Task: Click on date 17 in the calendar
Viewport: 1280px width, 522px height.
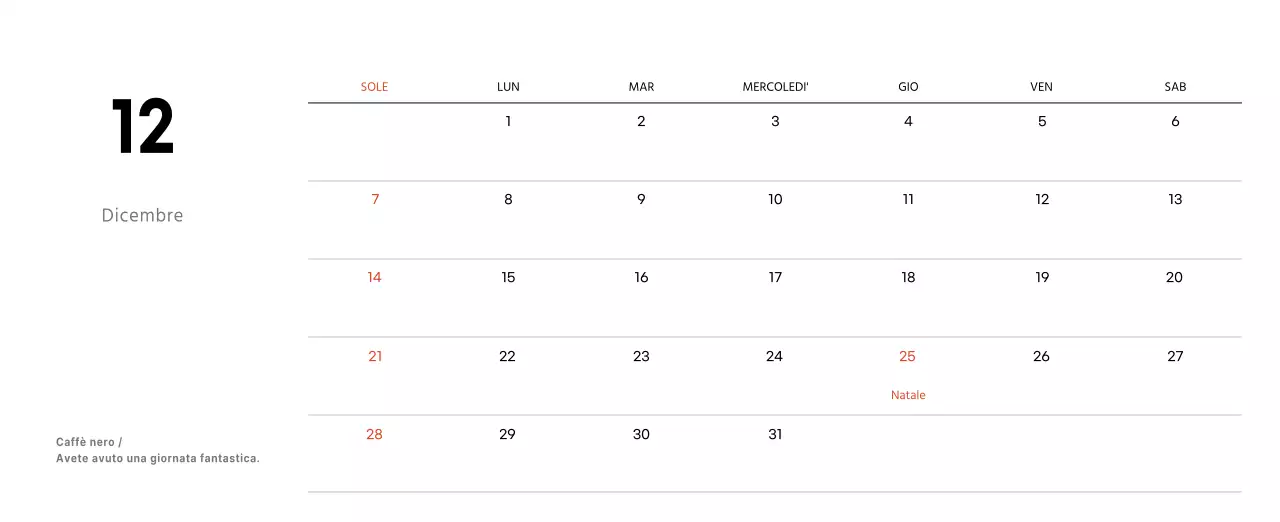Action: [x=775, y=277]
